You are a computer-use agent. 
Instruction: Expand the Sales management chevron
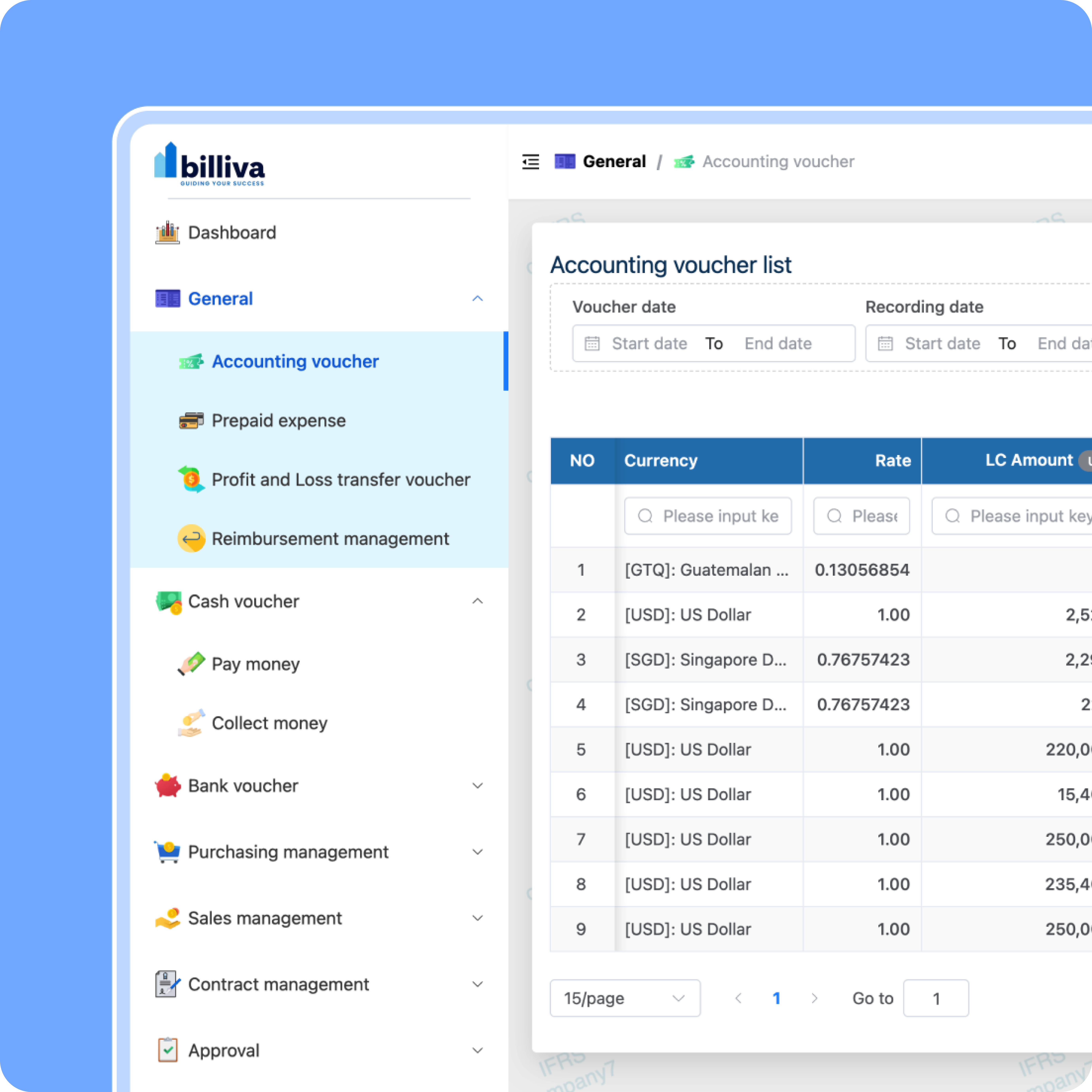[x=478, y=918]
